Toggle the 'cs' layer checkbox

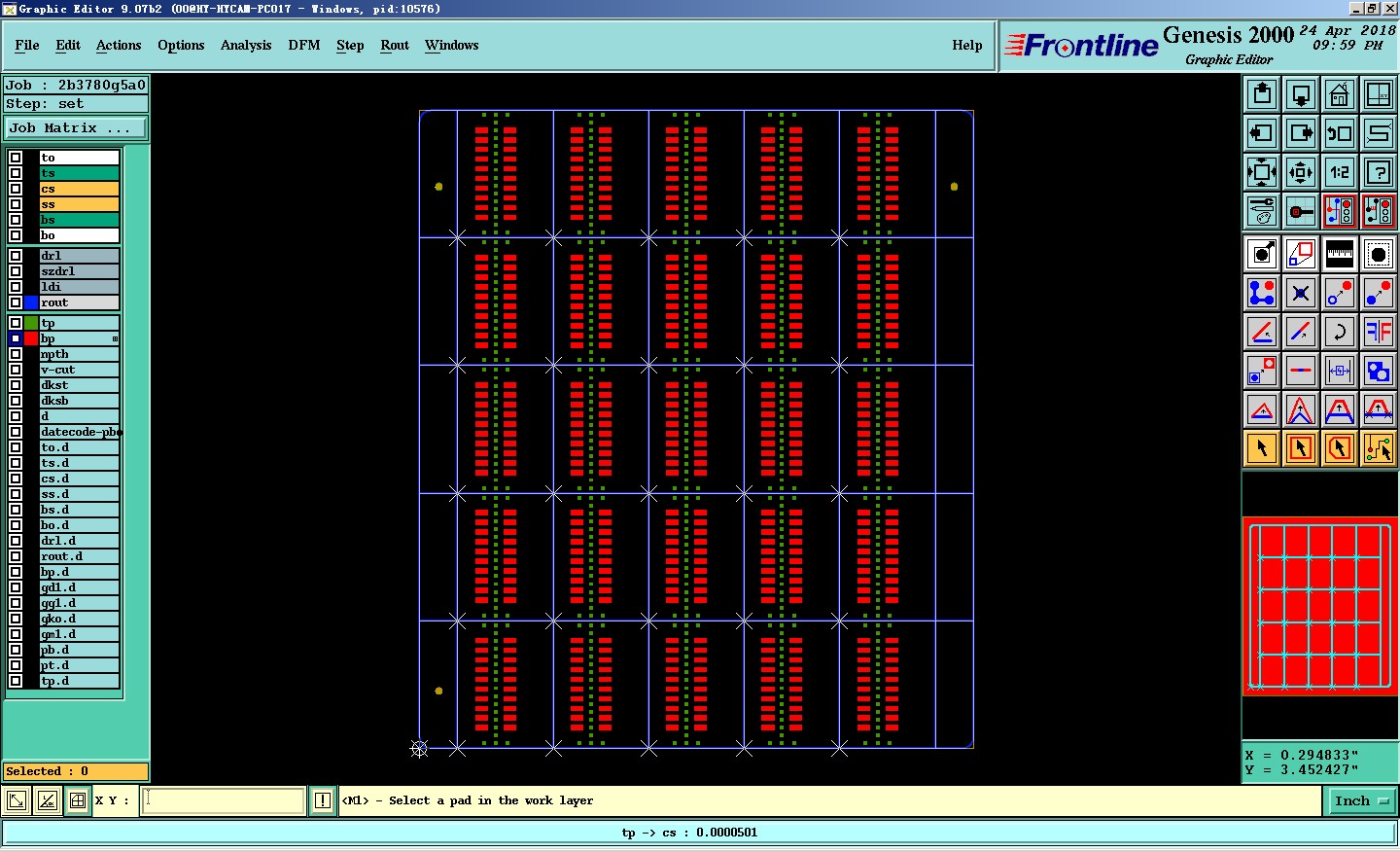pyautogui.click(x=16, y=189)
